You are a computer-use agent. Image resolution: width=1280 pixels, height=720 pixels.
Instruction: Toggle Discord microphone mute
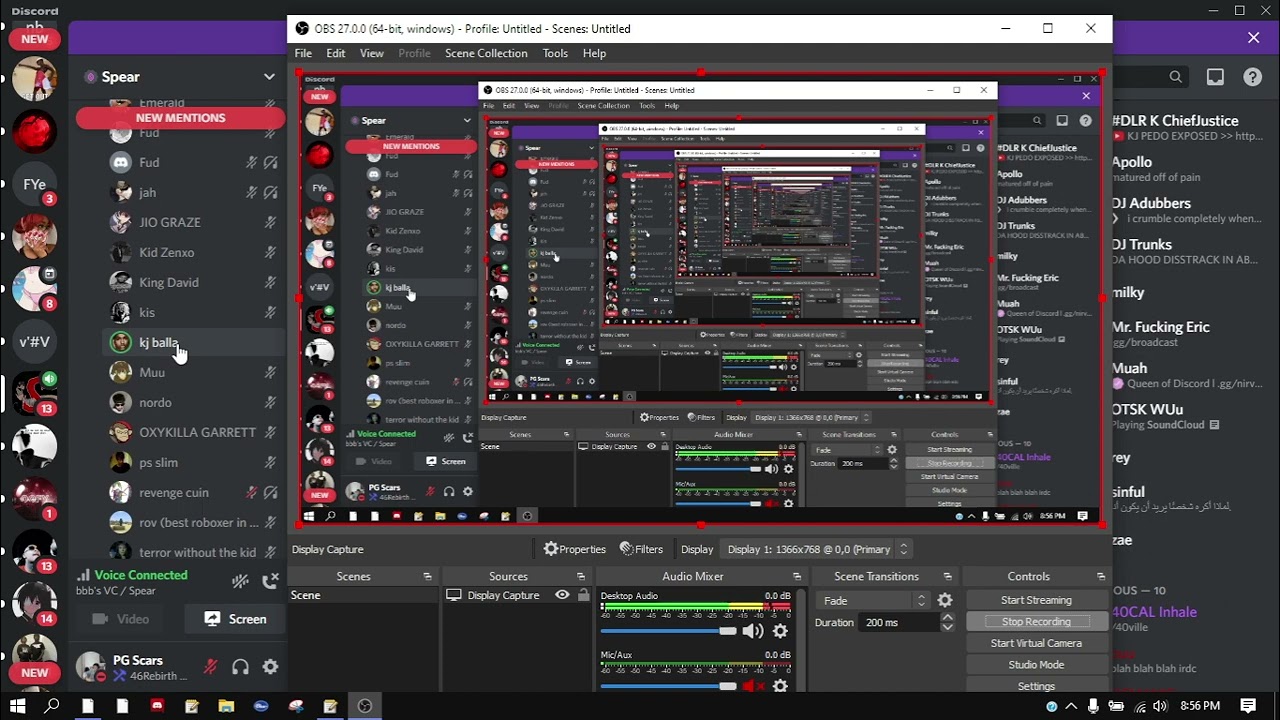coord(211,667)
